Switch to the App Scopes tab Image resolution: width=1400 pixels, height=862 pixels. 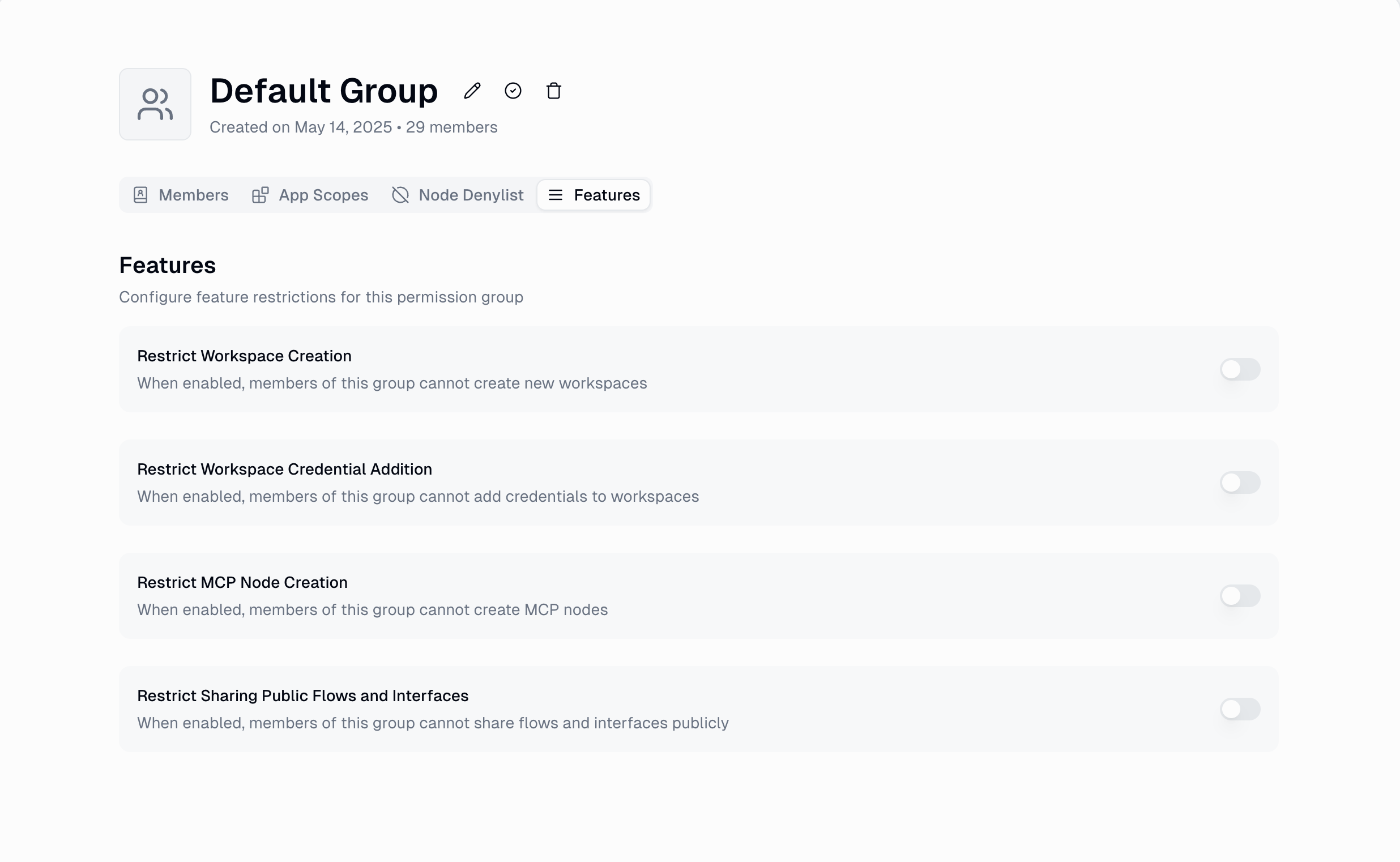pos(310,195)
